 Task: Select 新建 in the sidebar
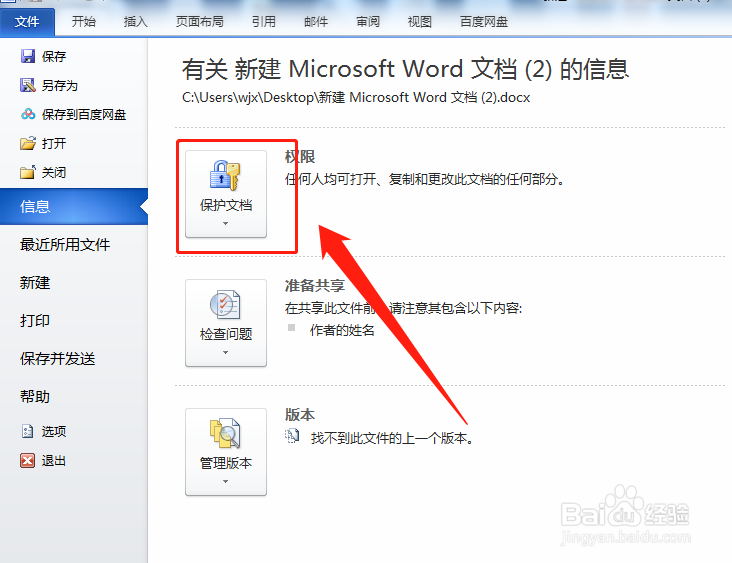(35, 282)
